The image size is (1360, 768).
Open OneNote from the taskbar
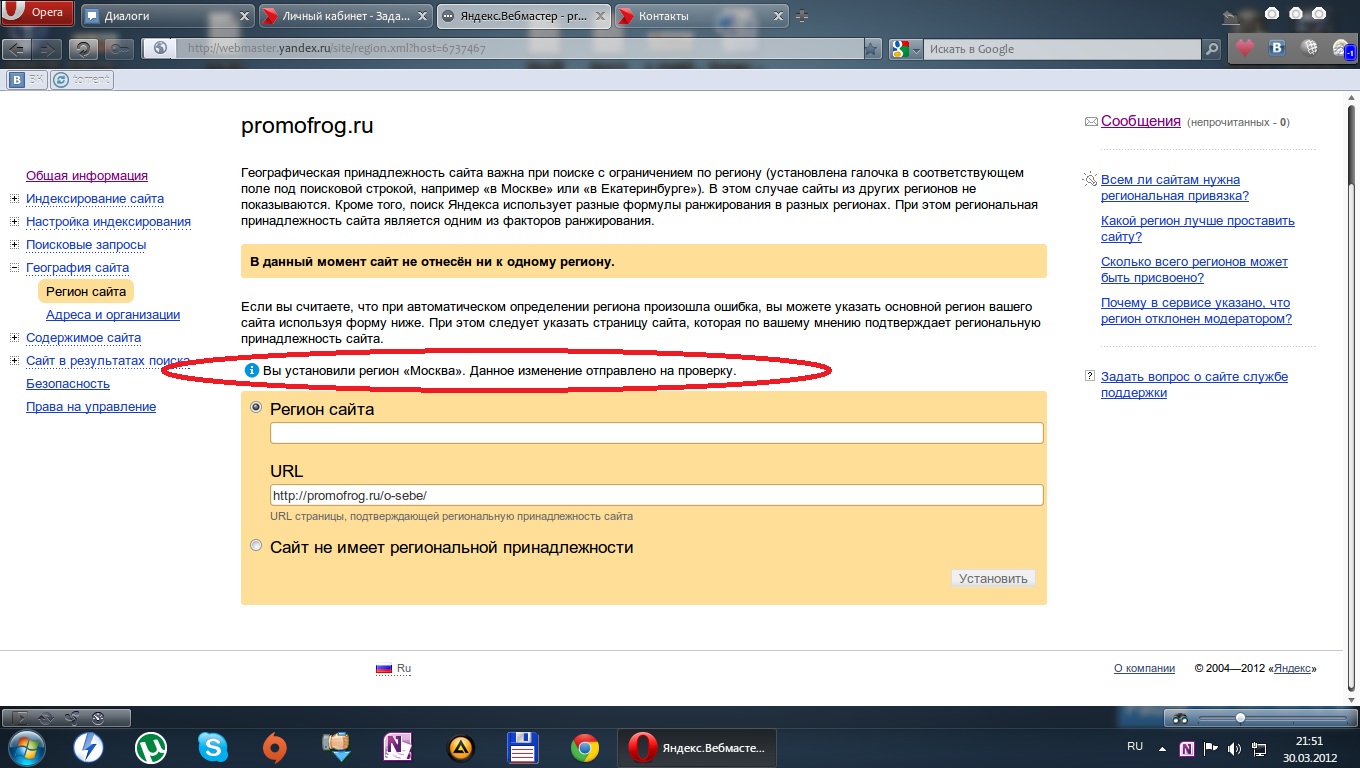point(398,747)
